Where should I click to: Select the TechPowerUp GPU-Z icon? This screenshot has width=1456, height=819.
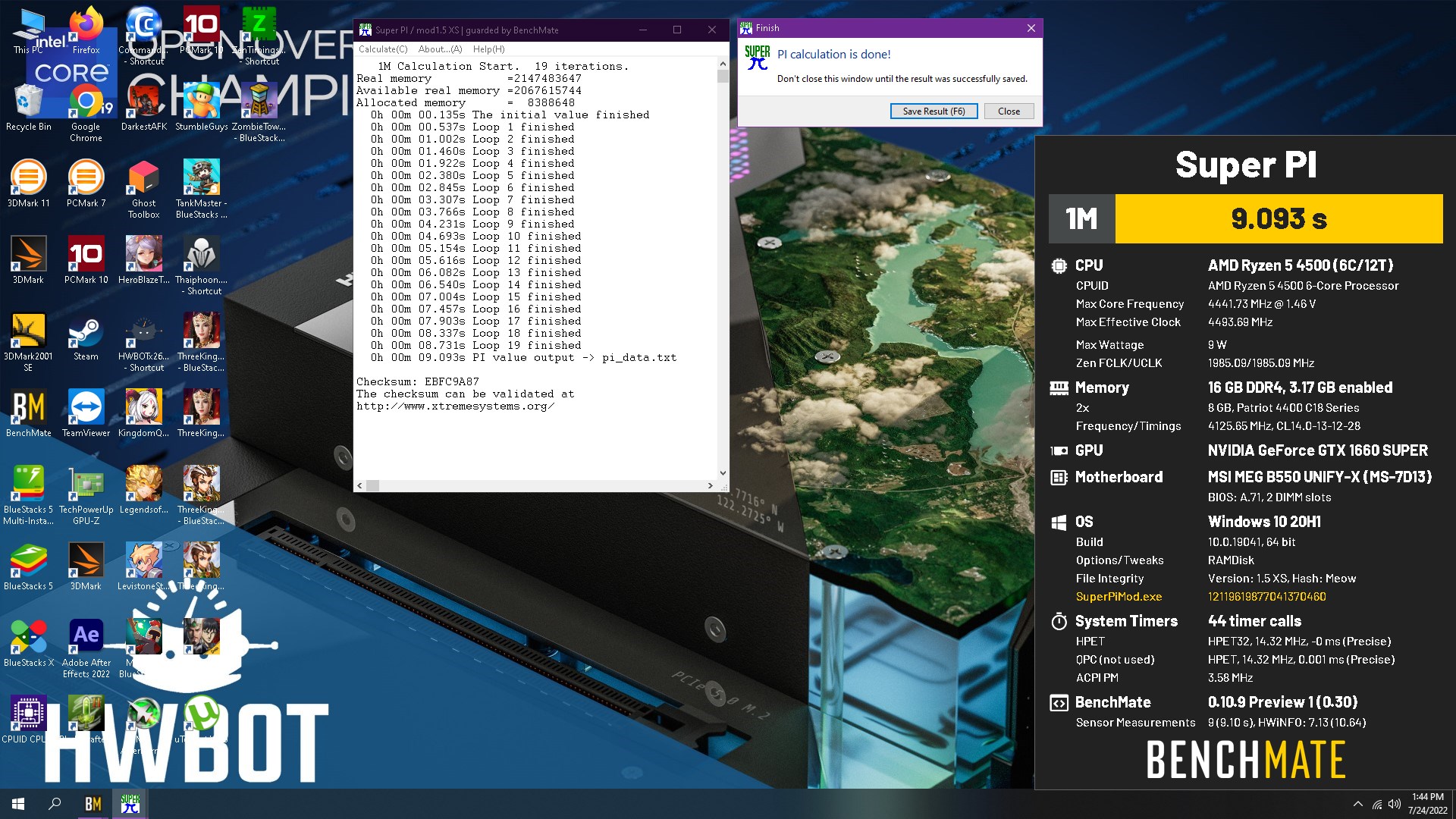pyautogui.click(x=86, y=496)
